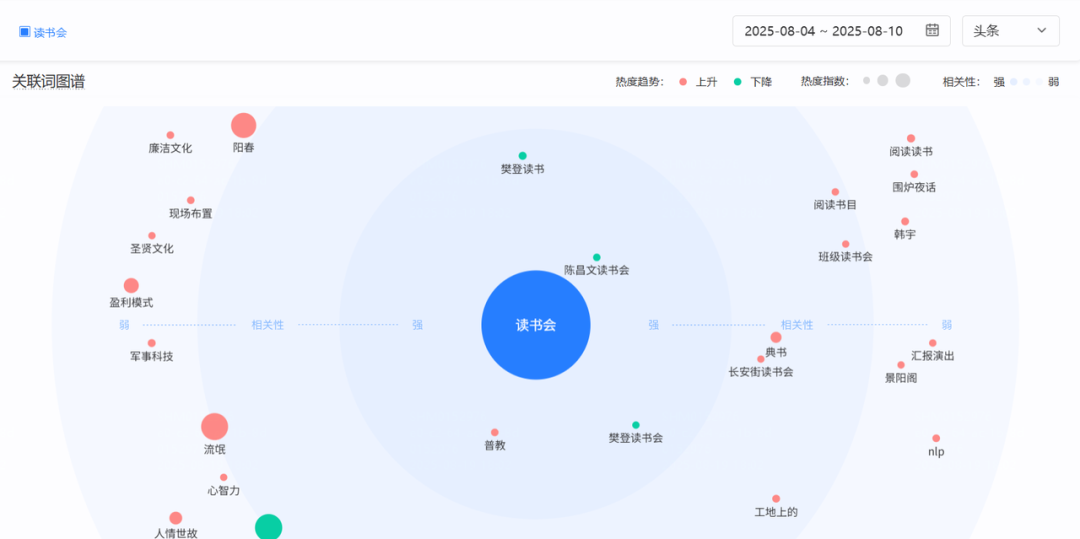Click the 热度指数 legend label
This screenshot has width=1080, height=539.
[825, 81]
